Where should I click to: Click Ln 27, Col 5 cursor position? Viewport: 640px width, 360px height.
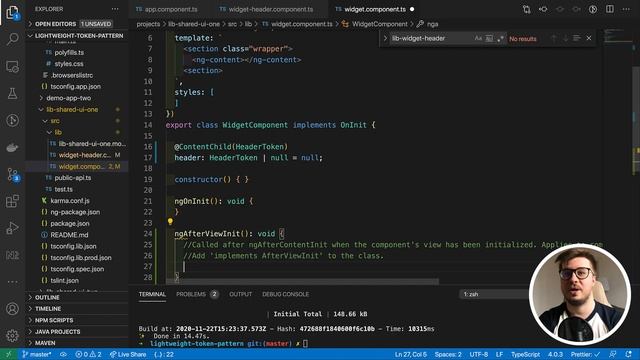[x=411, y=354]
